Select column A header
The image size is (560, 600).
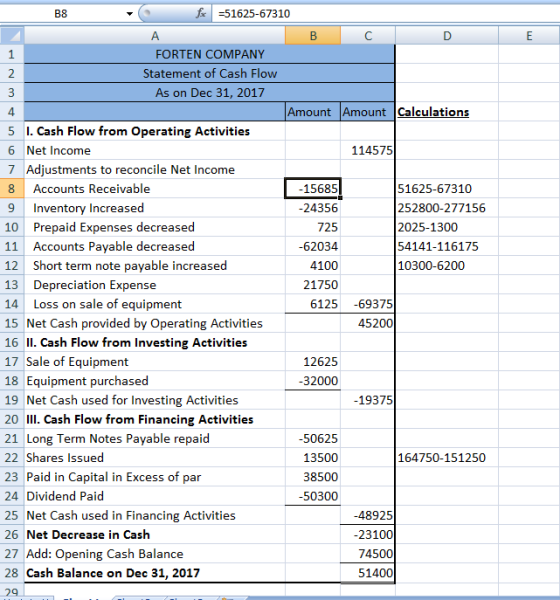pyautogui.click(x=155, y=36)
